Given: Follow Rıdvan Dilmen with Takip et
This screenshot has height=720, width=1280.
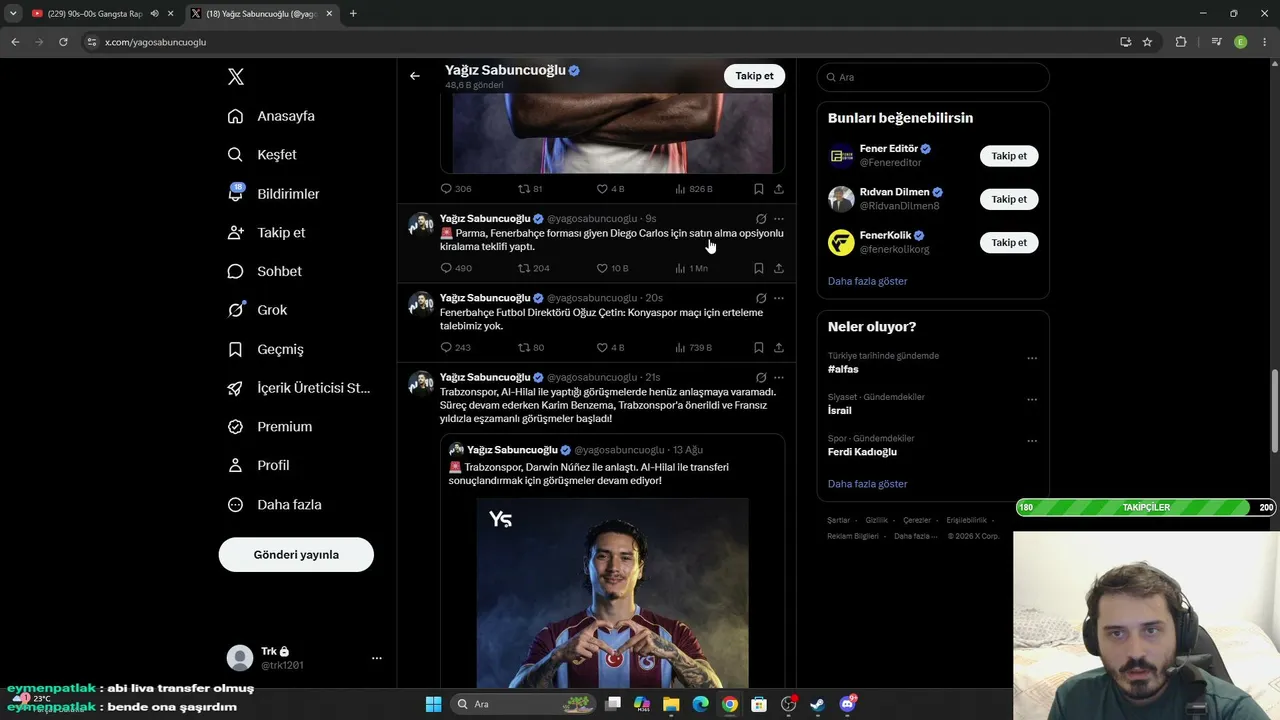Looking at the screenshot, I should [1009, 199].
